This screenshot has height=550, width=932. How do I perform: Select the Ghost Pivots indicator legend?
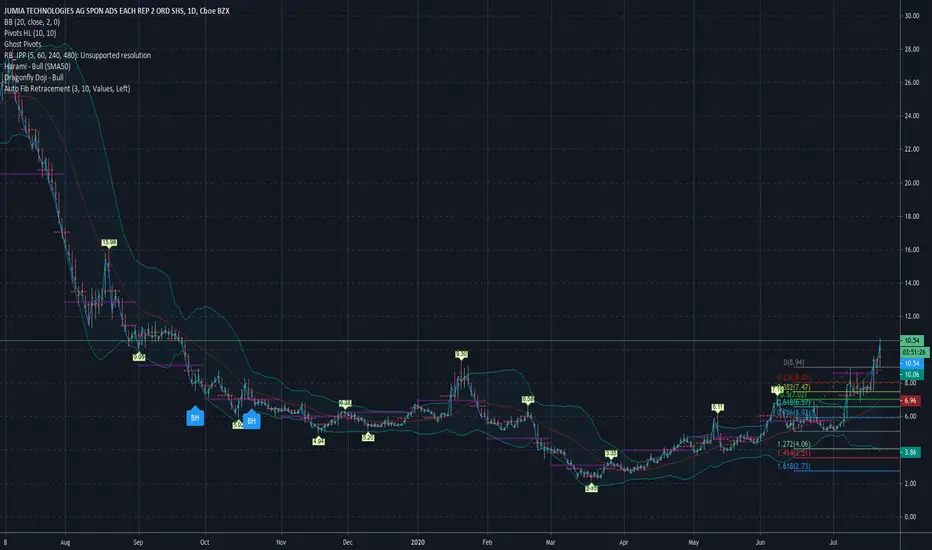coord(23,44)
